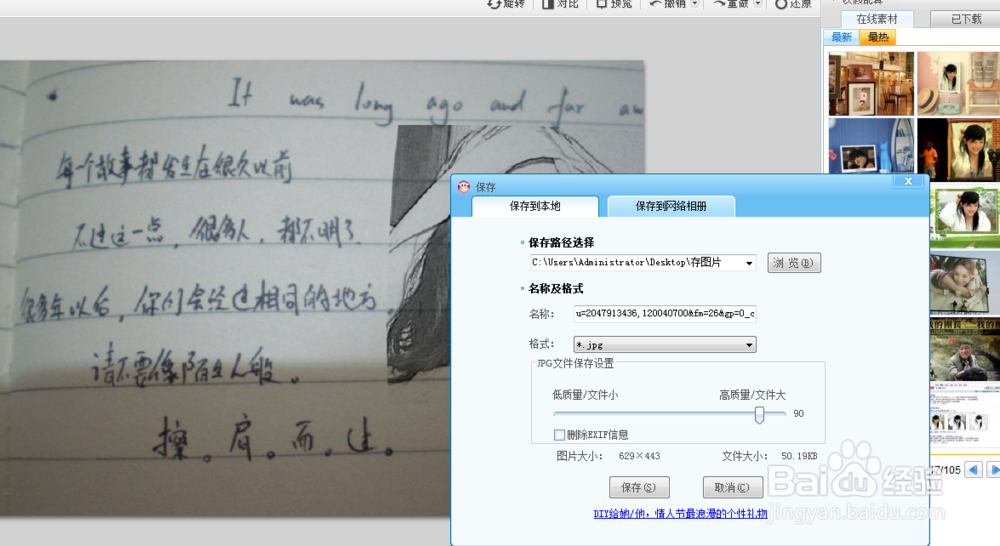
Task: Open the save path dropdown
Action: pyautogui.click(x=749, y=263)
